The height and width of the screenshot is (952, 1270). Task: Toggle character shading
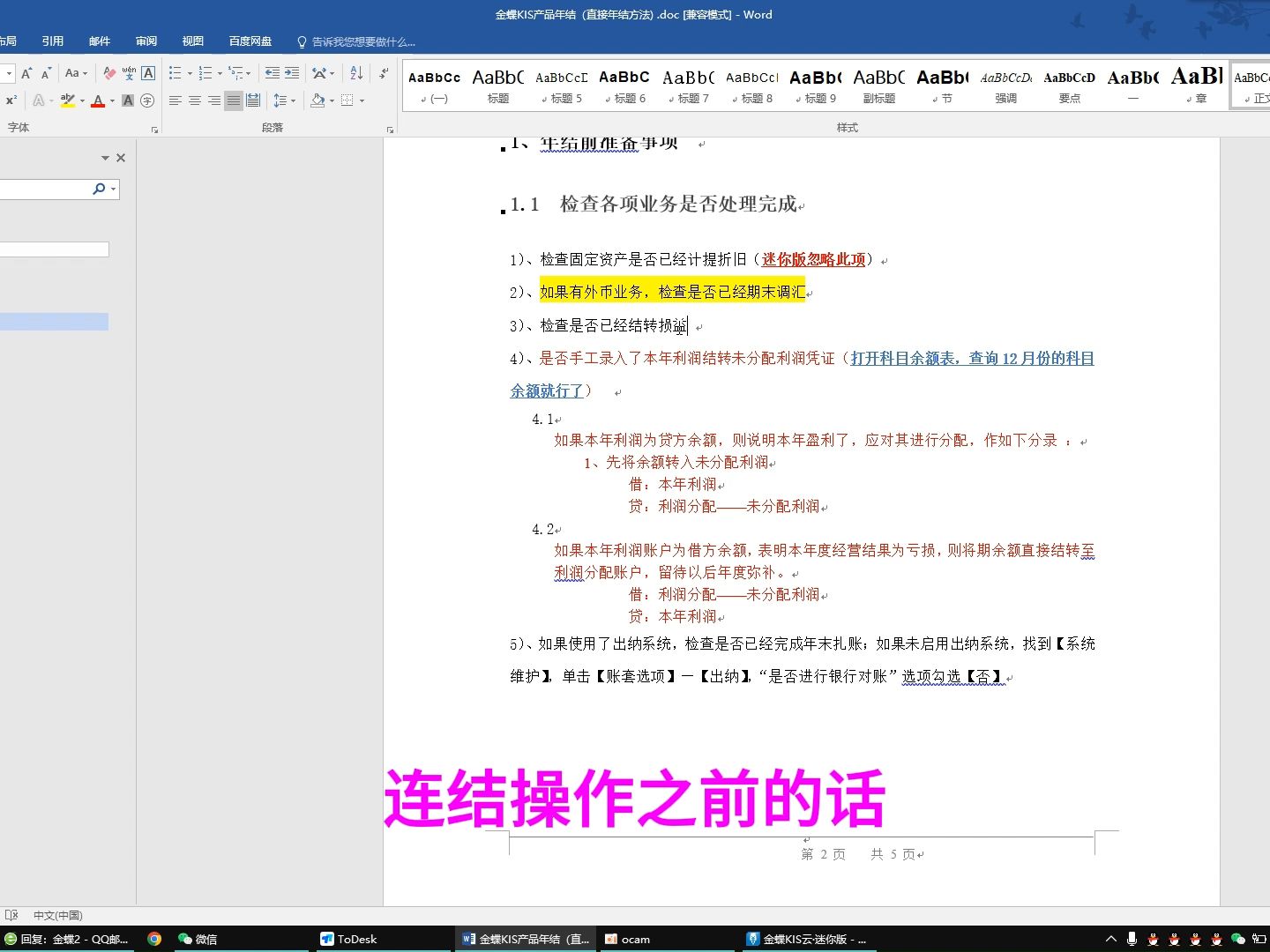click(128, 100)
